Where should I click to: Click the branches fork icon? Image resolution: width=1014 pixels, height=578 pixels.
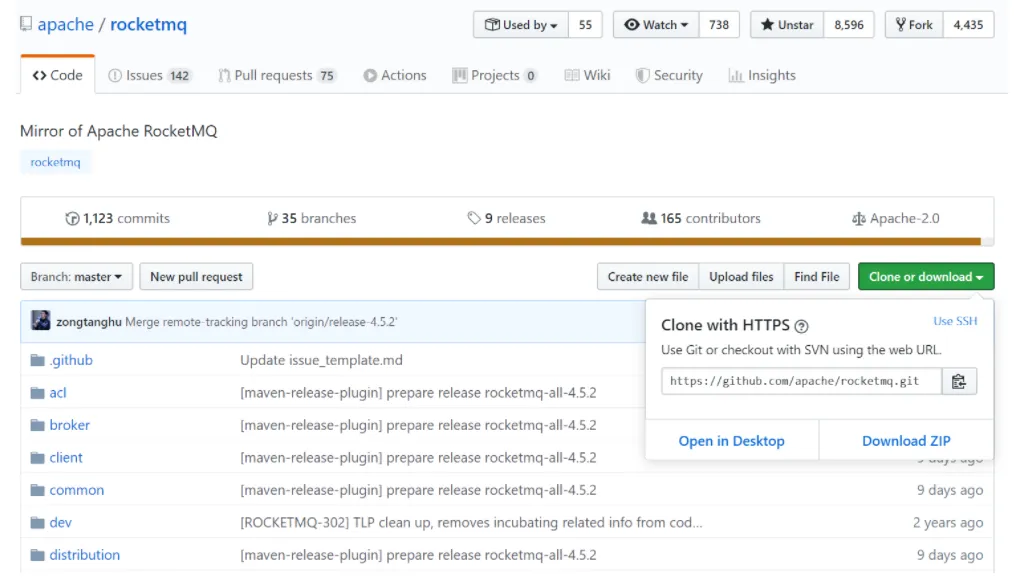tap(272, 219)
